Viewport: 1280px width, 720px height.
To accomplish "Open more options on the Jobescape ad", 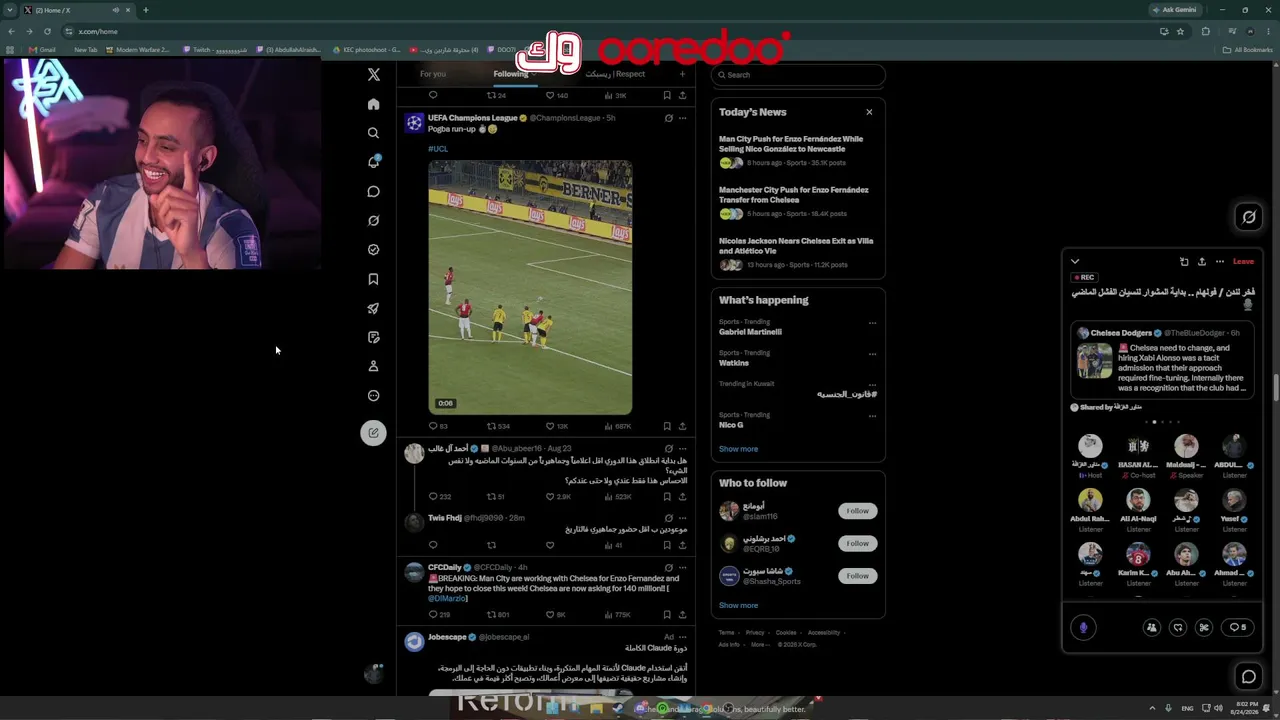I will click(x=682, y=637).
